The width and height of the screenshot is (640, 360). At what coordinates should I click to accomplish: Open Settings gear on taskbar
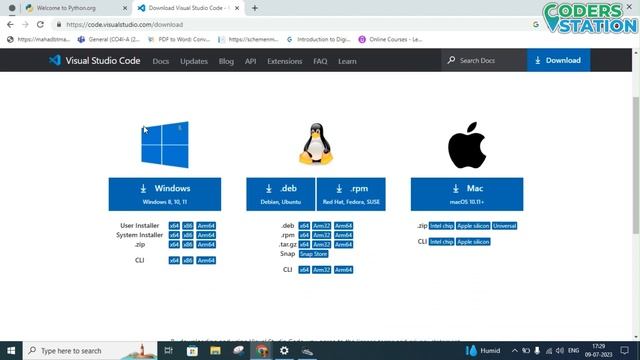click(x=284, y=351)
